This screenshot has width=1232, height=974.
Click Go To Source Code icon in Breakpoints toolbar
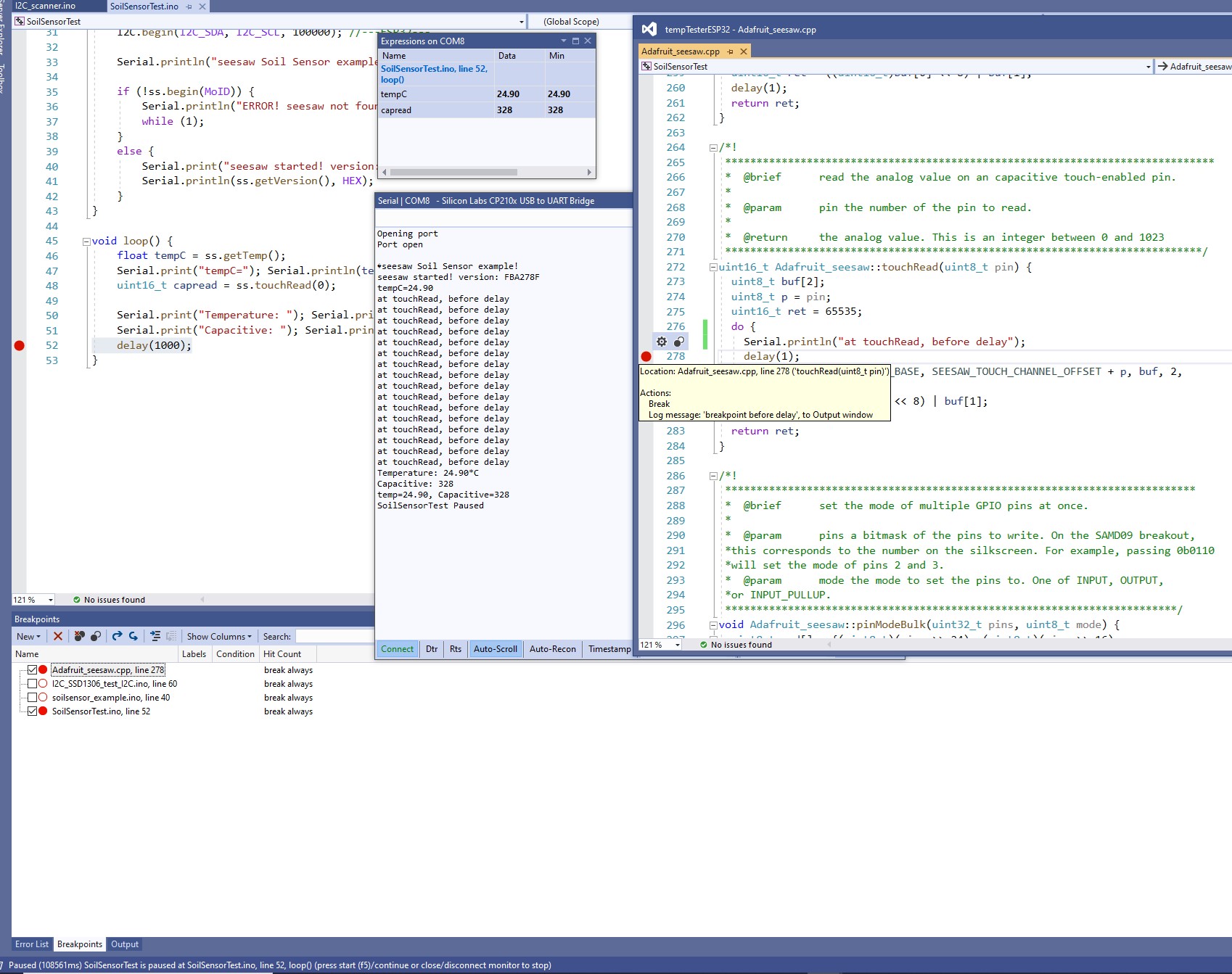[155, 636]
